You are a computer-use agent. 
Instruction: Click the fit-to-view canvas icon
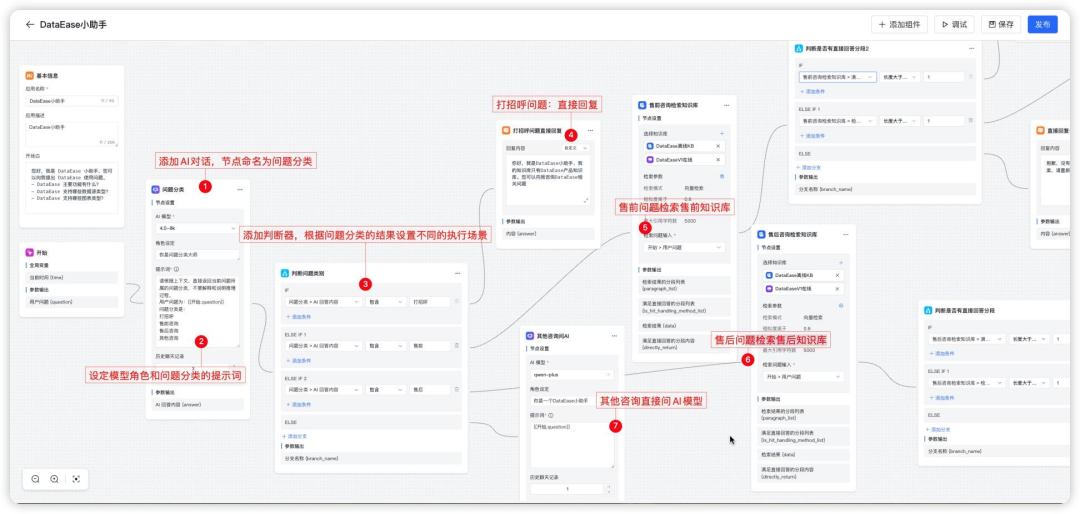tap(76, 479)
